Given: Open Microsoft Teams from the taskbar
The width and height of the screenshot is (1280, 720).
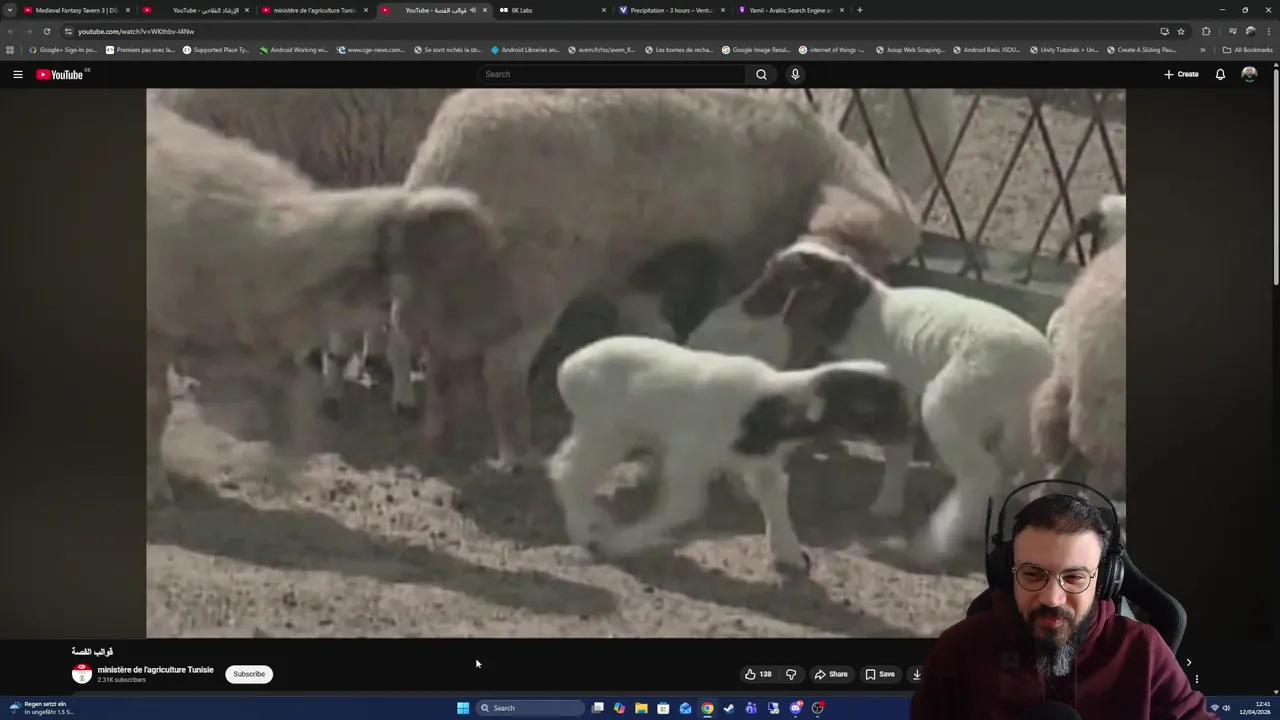Looking at the screenshot, I should click(x=751, y=708).
